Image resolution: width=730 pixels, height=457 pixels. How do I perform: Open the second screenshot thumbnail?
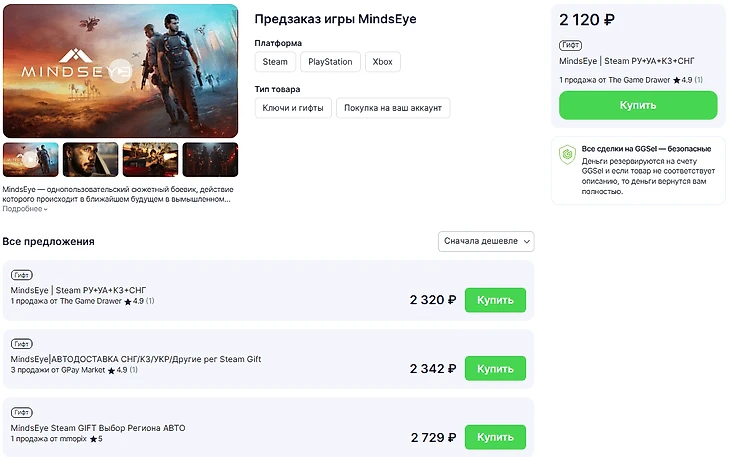[x=90, y=159]
